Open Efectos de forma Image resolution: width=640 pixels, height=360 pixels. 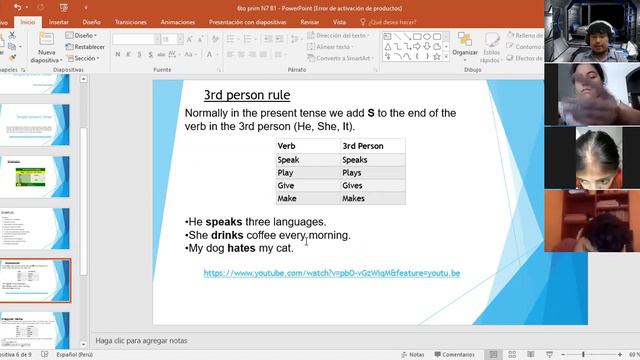[x=525, y=58]
